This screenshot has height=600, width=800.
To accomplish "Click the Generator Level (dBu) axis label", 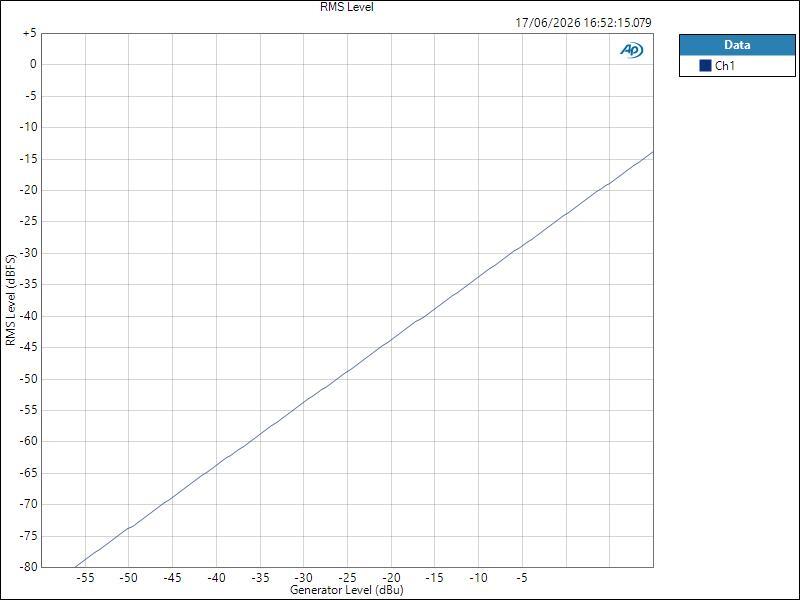I will coord(346,590).
